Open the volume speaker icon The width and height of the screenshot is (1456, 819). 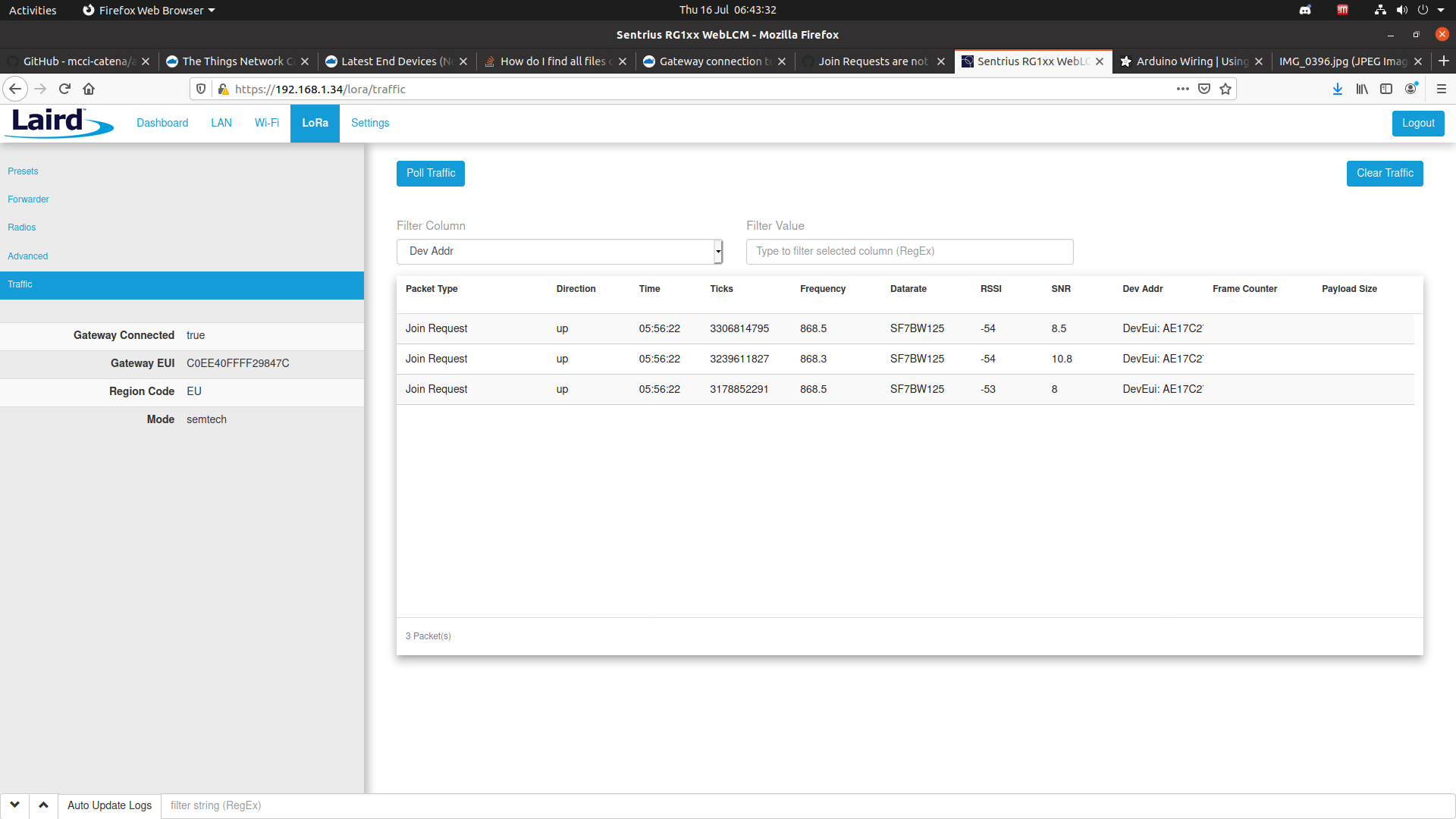tap(1402, 10)
